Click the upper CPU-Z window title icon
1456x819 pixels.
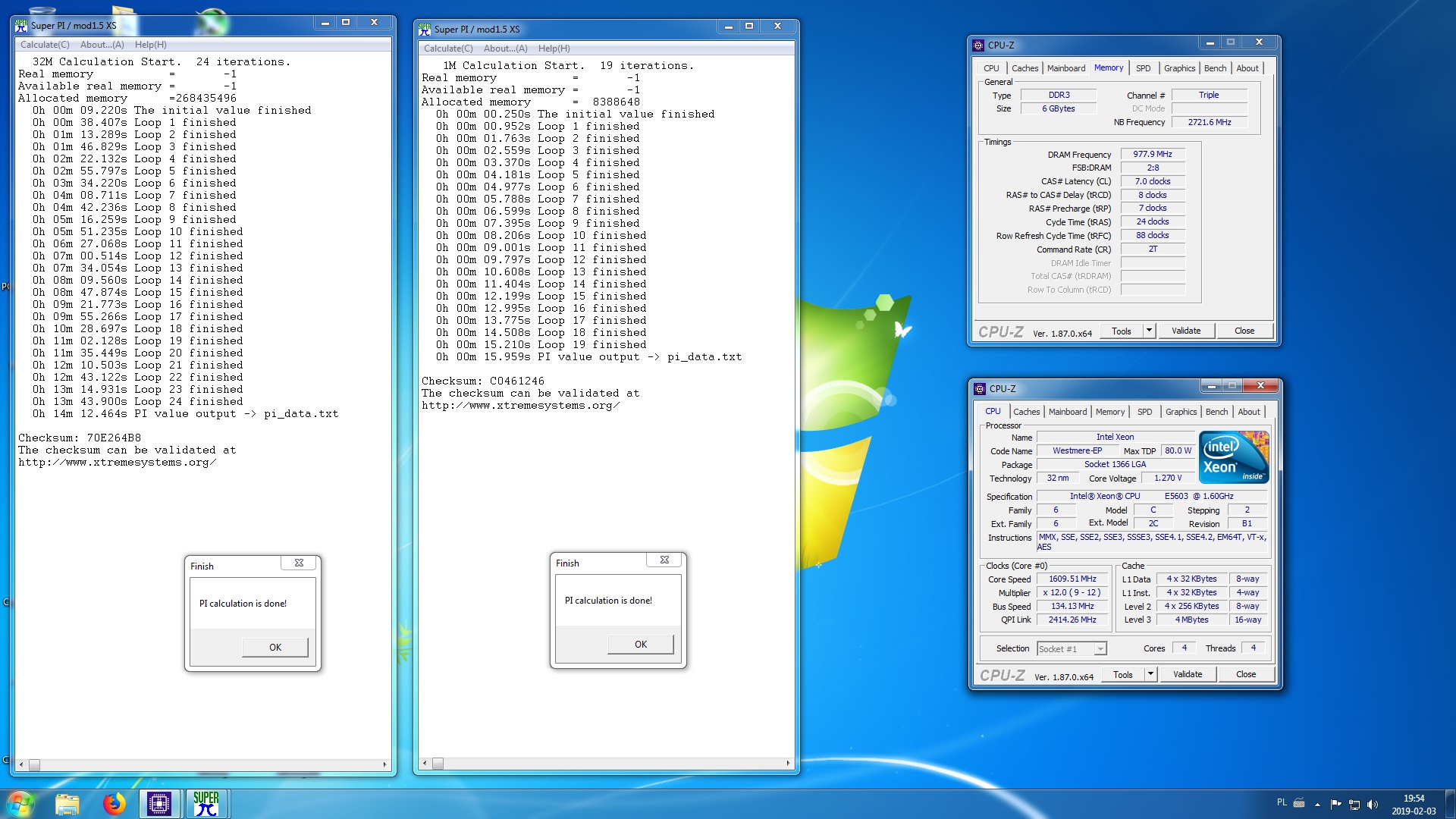click(x=978, y=45)
